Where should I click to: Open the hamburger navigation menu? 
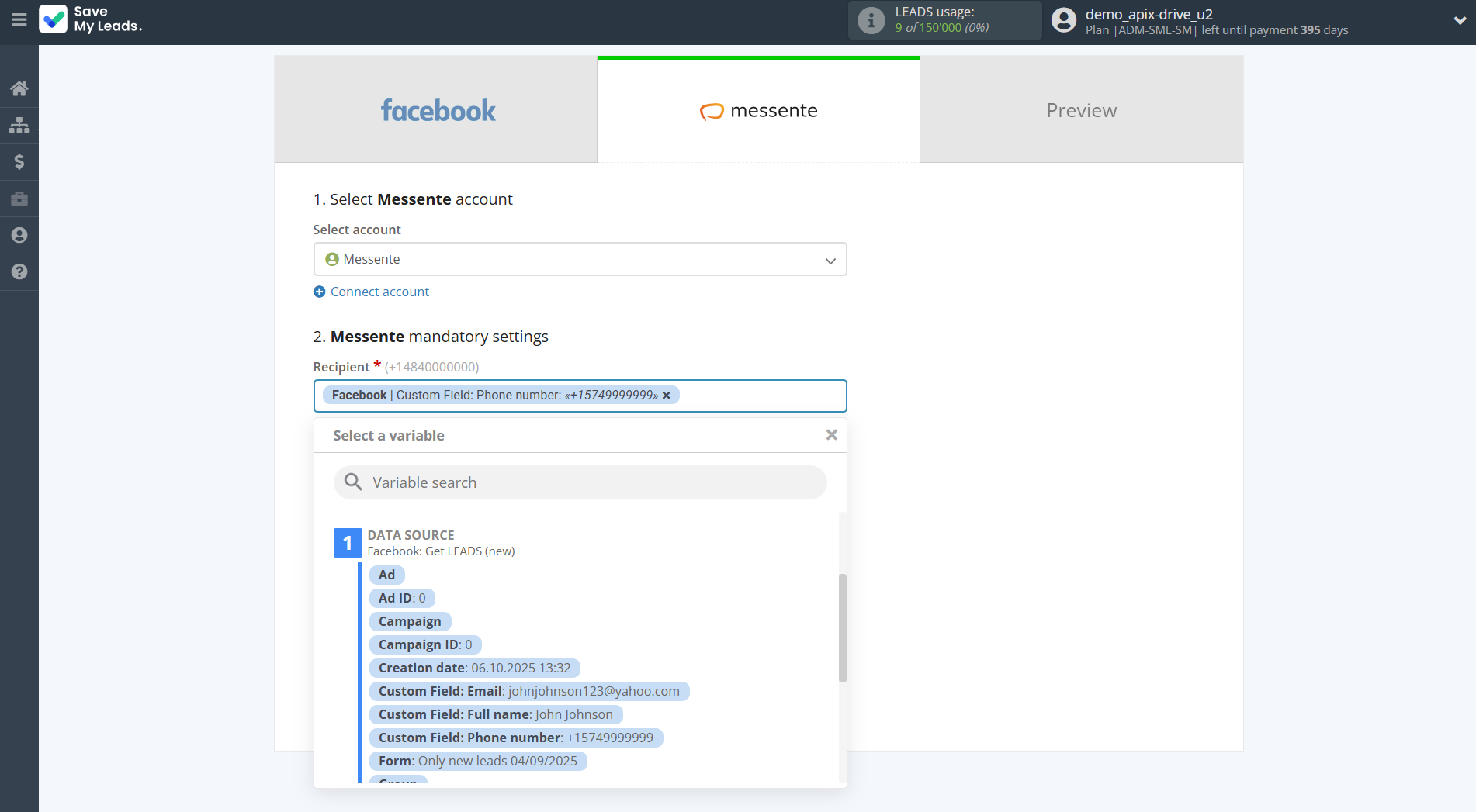click(x=19, y=20)
